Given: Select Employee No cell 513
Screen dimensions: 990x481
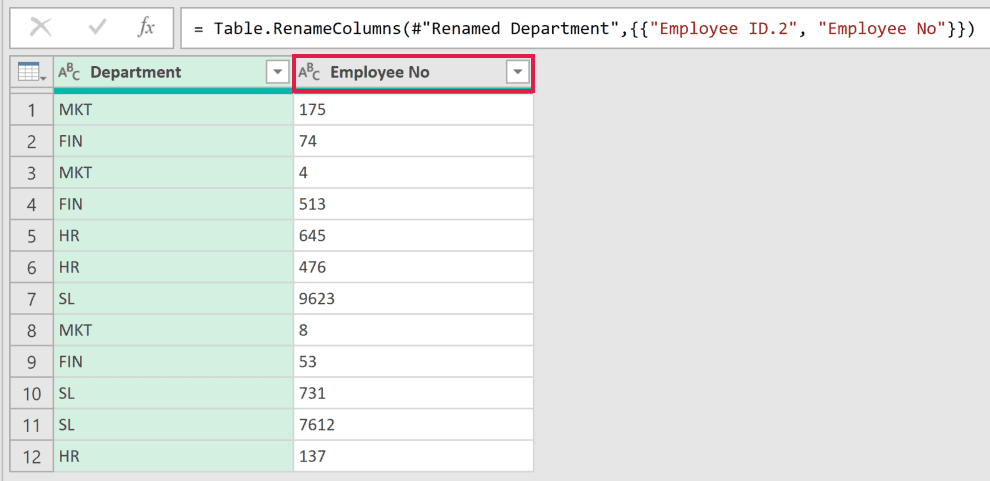Looking at the screenshot, I should [414, 205].
